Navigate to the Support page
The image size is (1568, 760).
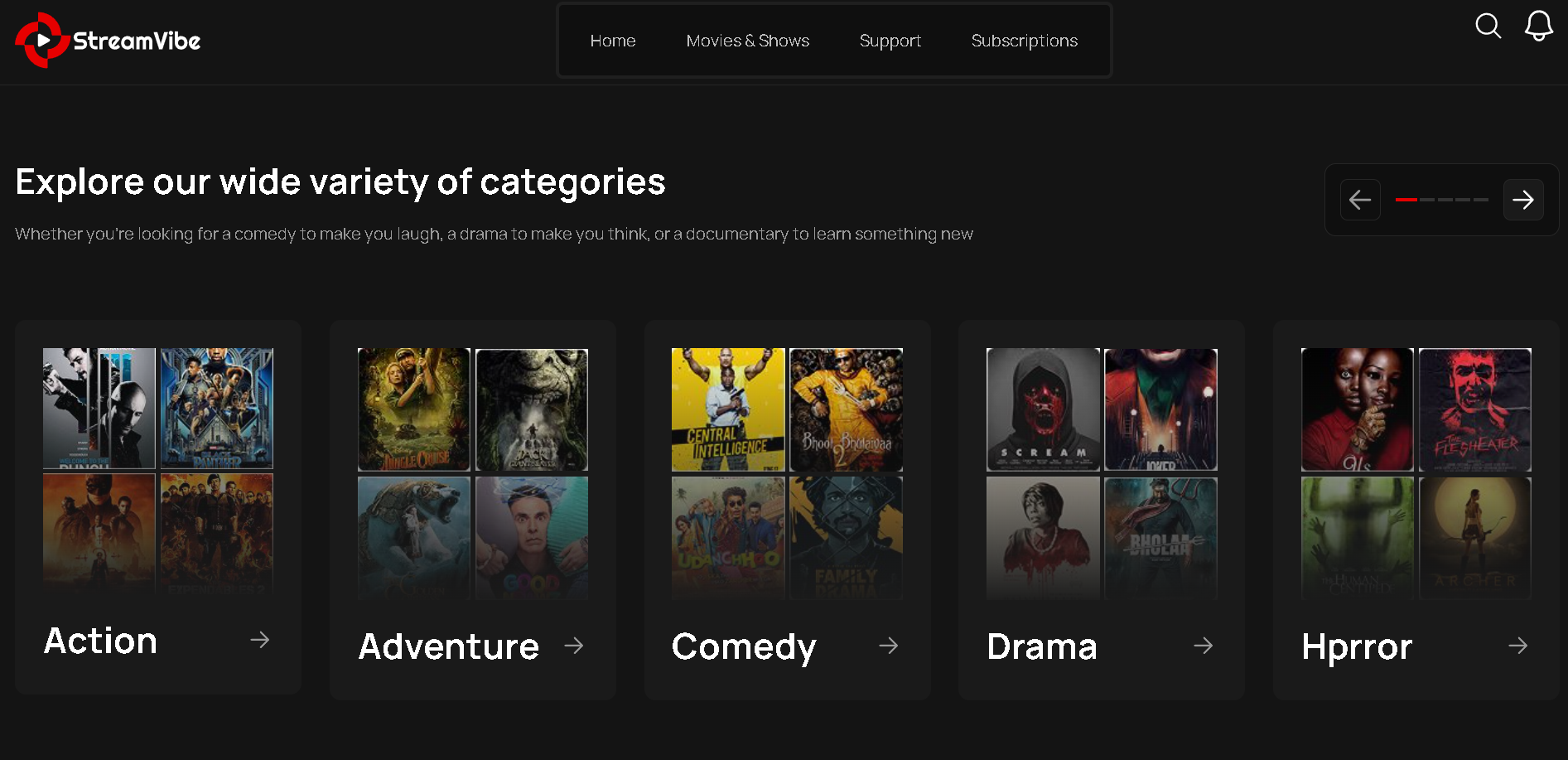(890, 40)
